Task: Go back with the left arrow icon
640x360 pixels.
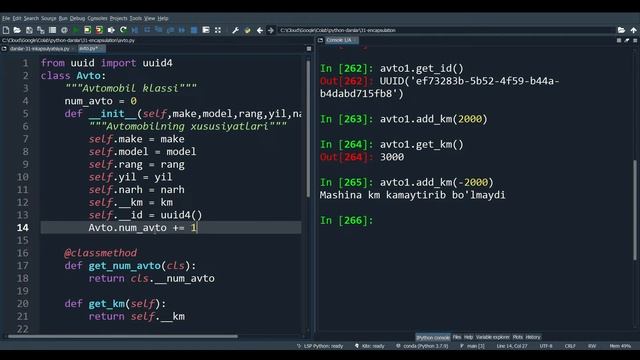Action: pos(260,30)
